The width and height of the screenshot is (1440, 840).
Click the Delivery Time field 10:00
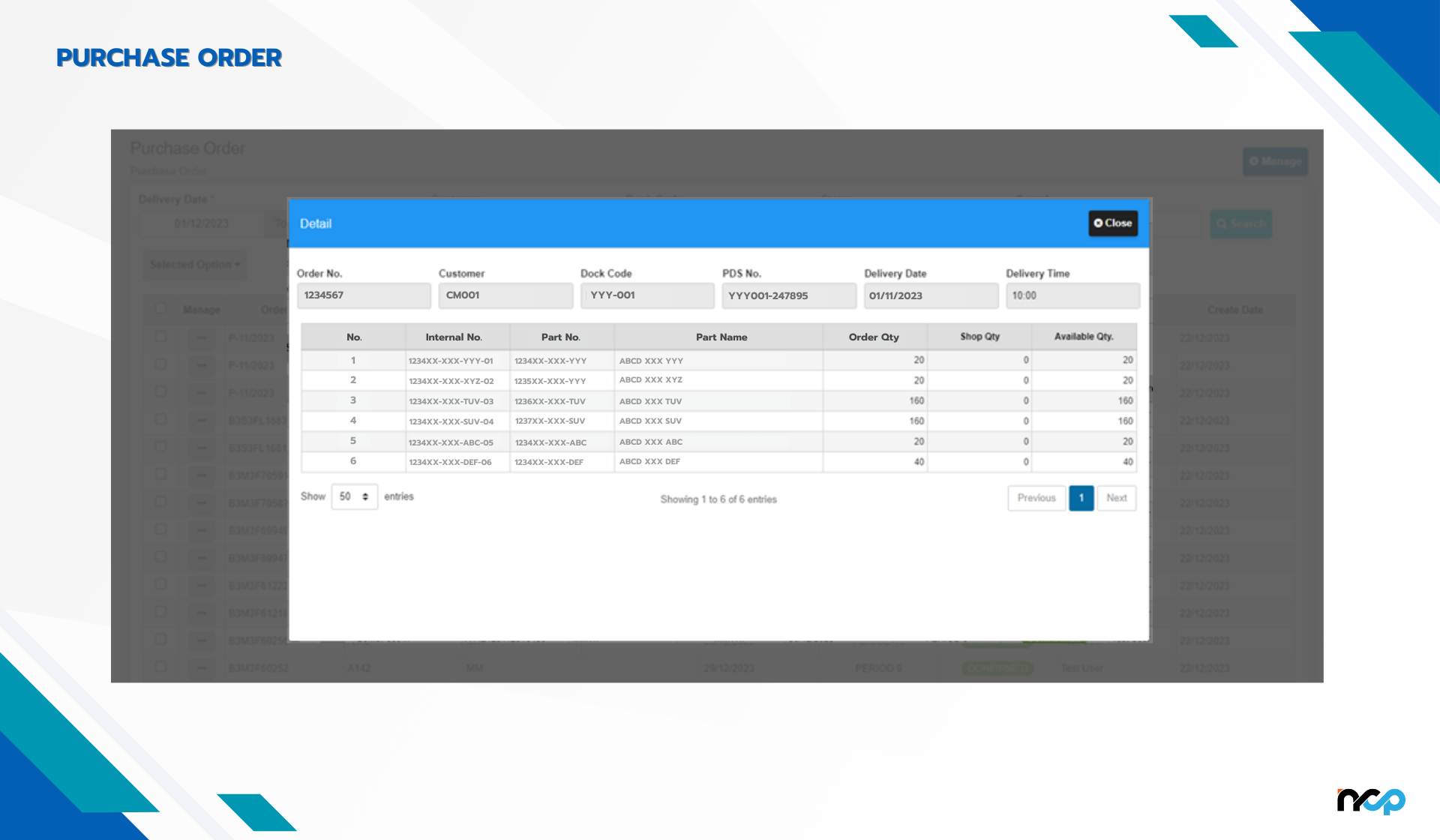(1072, 295)
